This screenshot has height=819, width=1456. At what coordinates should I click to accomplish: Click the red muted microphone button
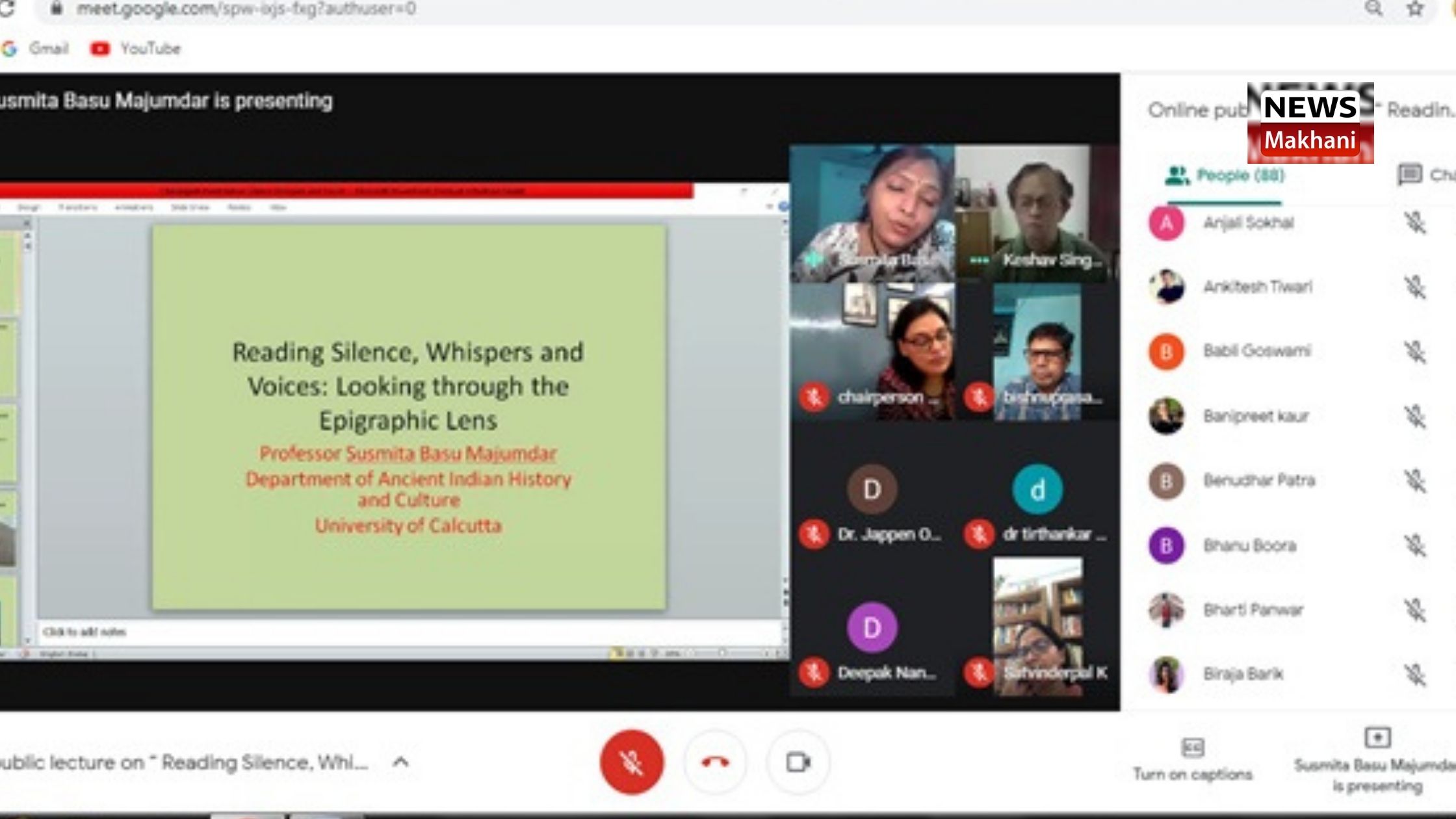(x=631, y=762)
